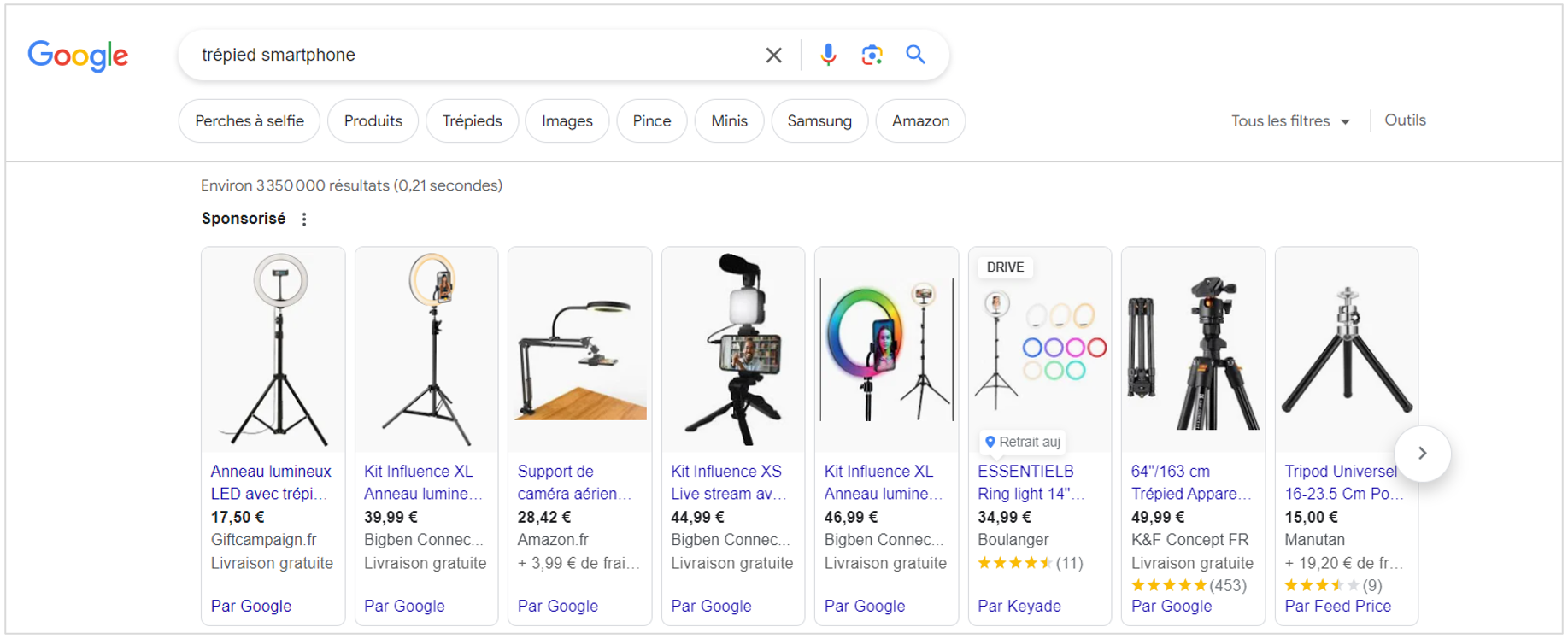The height and width of the screenshot is (639, 1568).
Task: Click the Manutan star rating (9)
Action: [1333, 585]
